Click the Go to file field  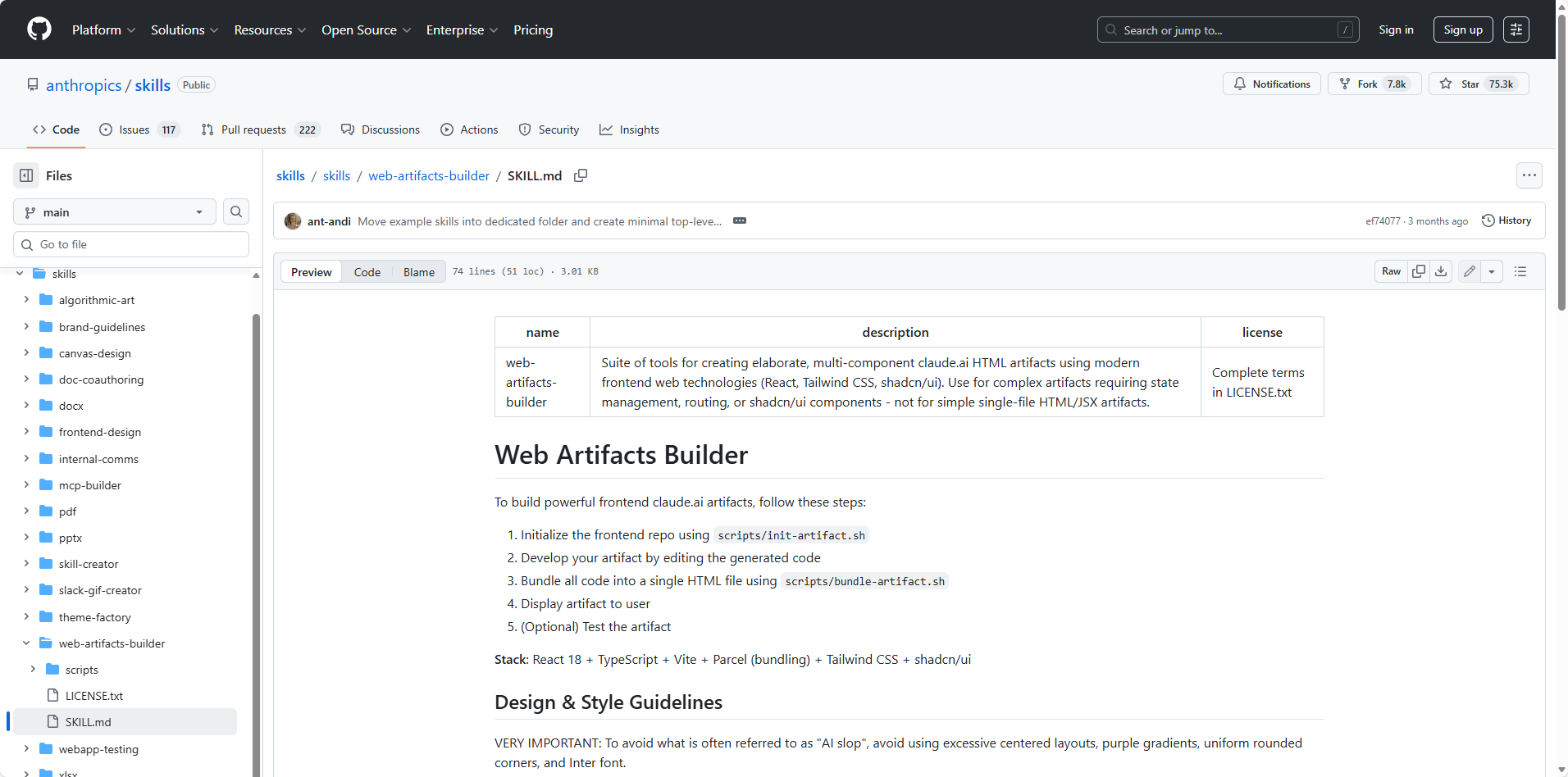(131, 244)
